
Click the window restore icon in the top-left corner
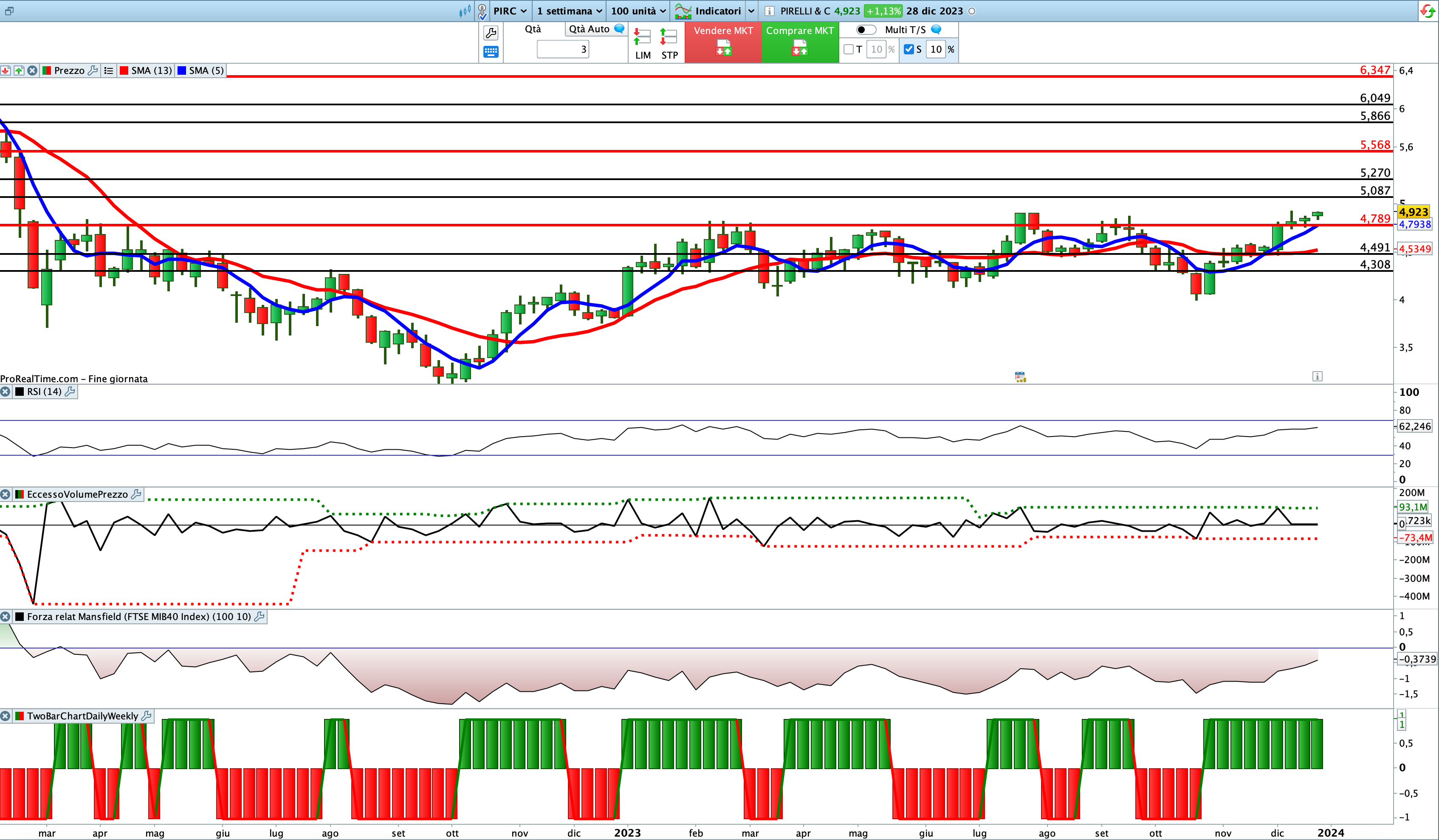tap(8, 11)
